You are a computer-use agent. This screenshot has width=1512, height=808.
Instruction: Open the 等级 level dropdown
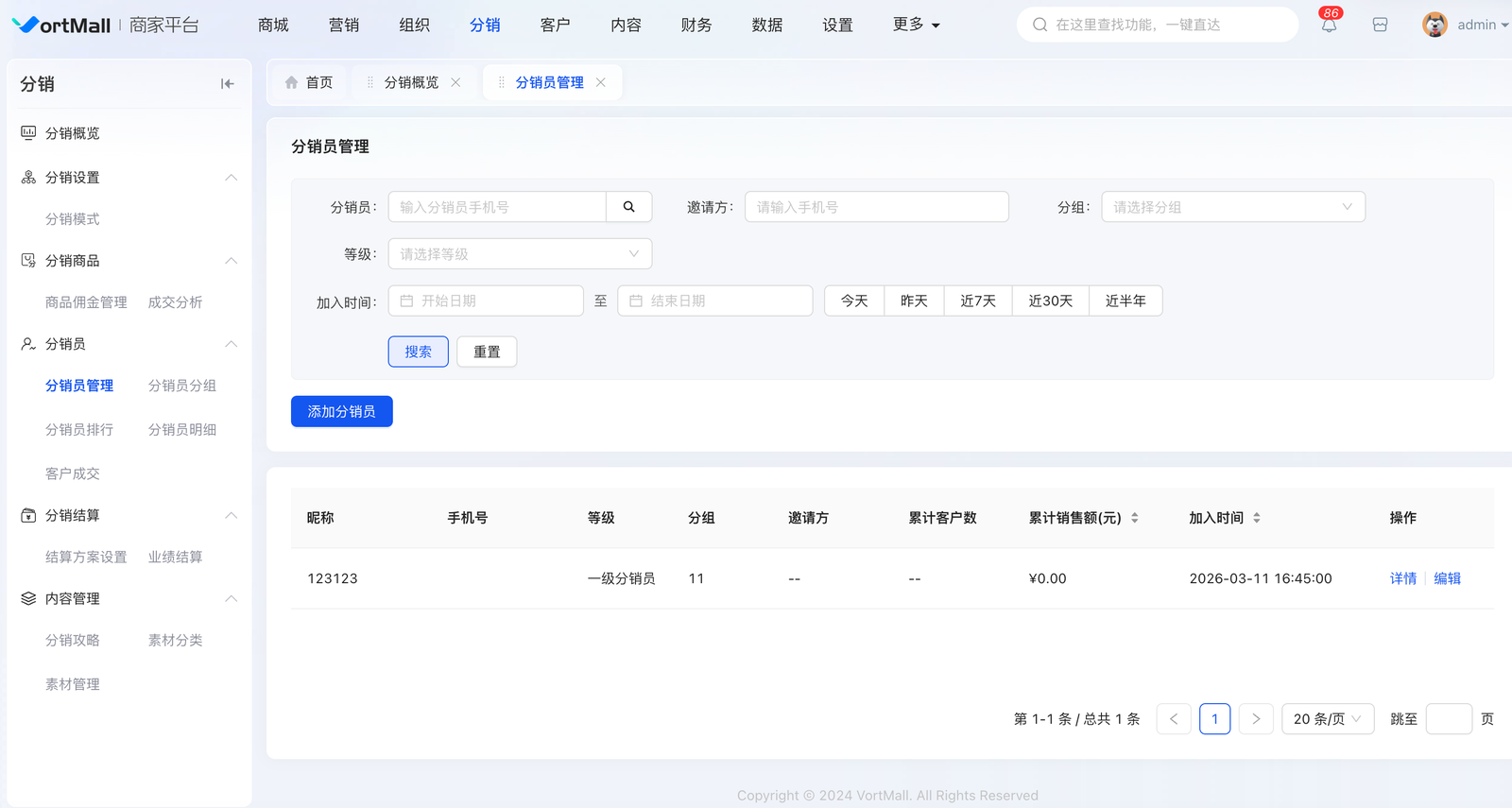pos(520,254)
